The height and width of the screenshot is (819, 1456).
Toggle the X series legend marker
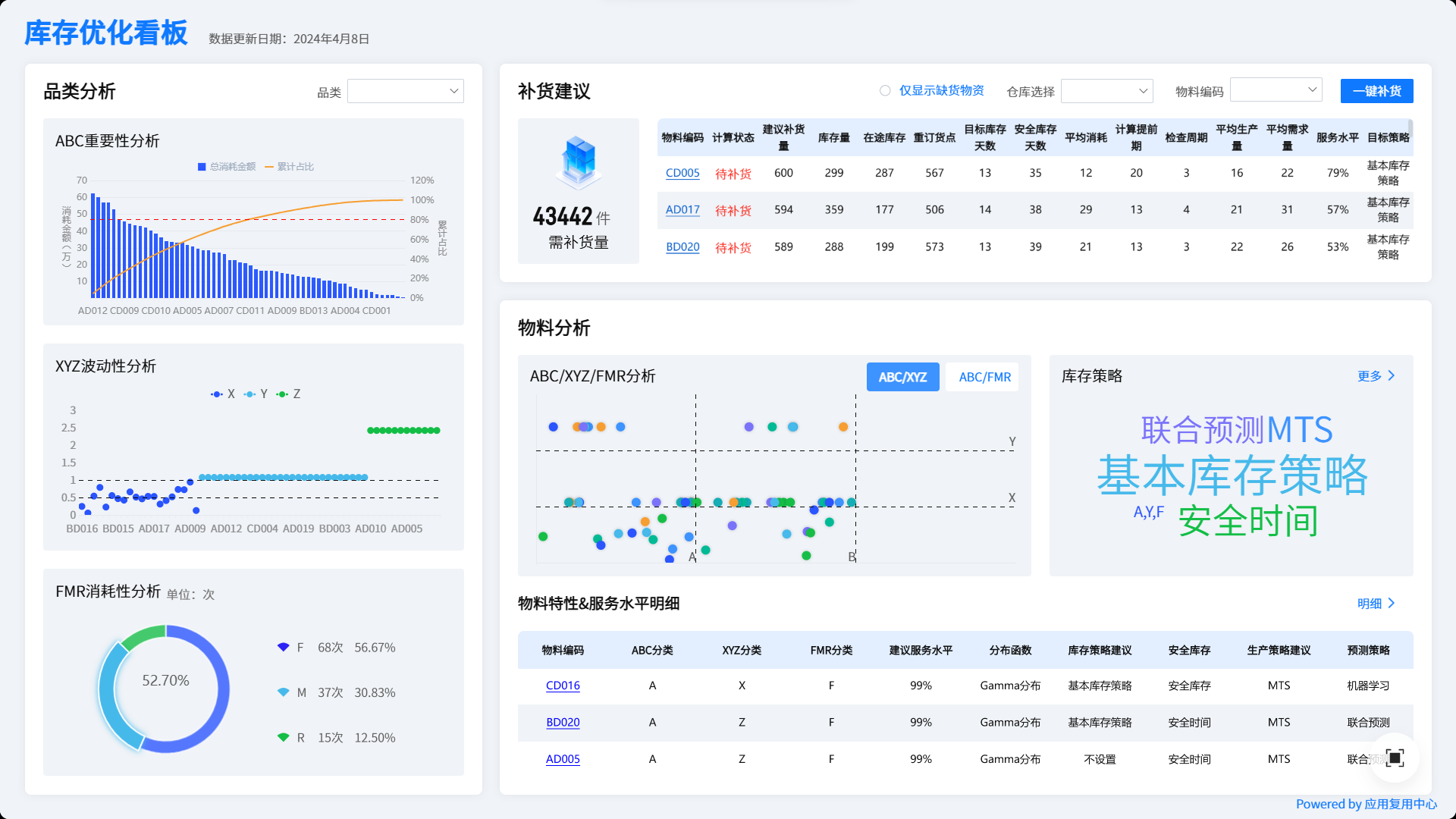tap(217, 394)
